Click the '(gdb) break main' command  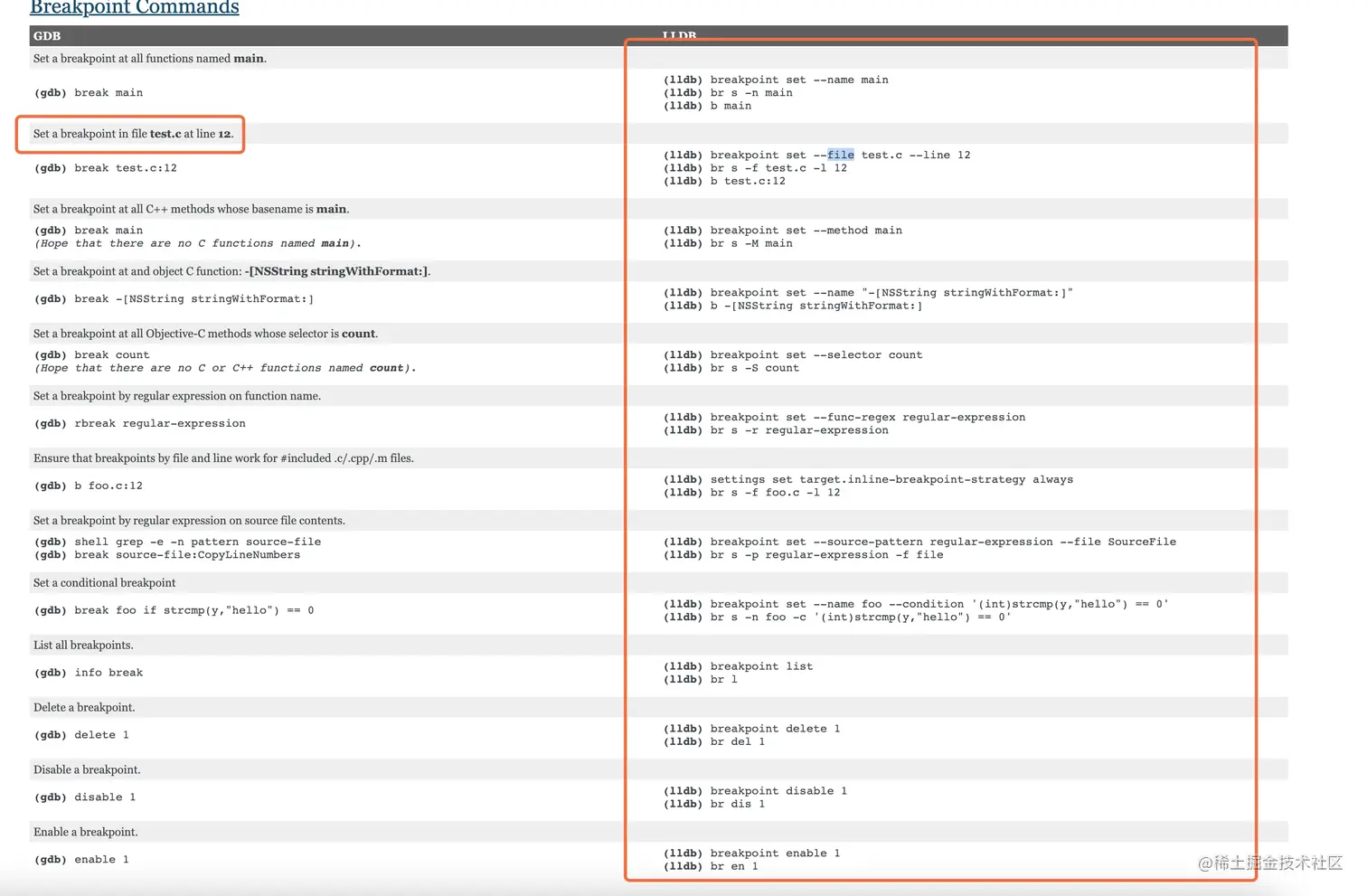click(x=89, y=93)
